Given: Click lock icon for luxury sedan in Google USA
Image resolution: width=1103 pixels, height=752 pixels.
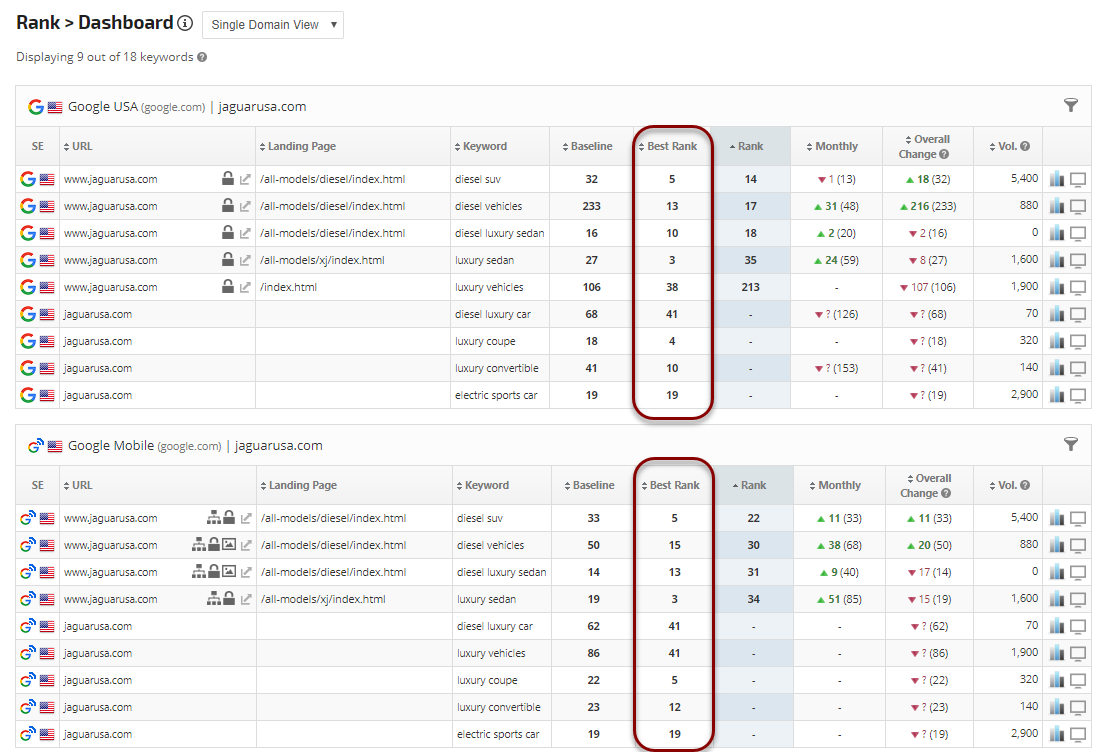Looking at the screenshot, I should (228, 260).
